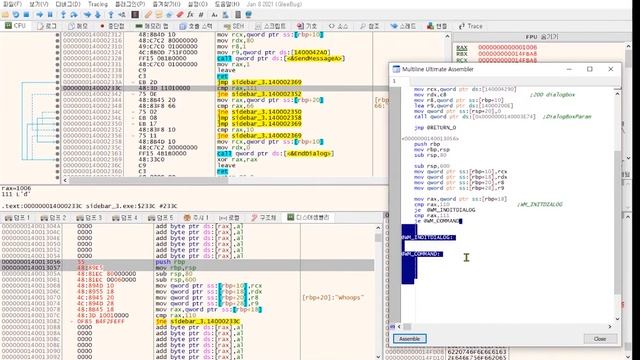Click the Trace Into arrow icon
The image size is (640, 360).
[87, 15]
